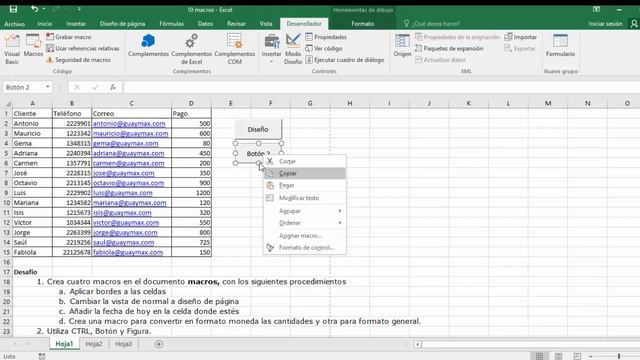The image size is (640, 360).
Task: Open fabiola@guaymax.com link
Action: pyautogui.click(x=128, y=252)
